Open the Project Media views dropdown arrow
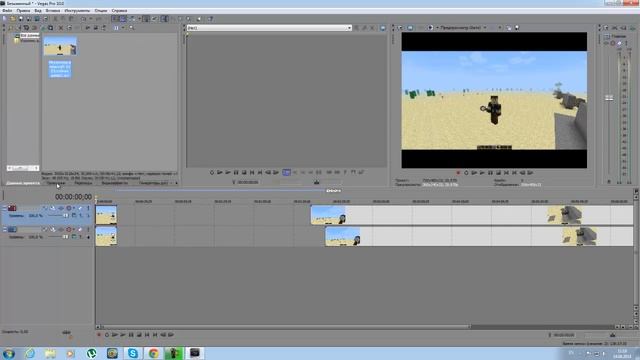The height and width of the screenshot is (360, 640). [123, 28]
